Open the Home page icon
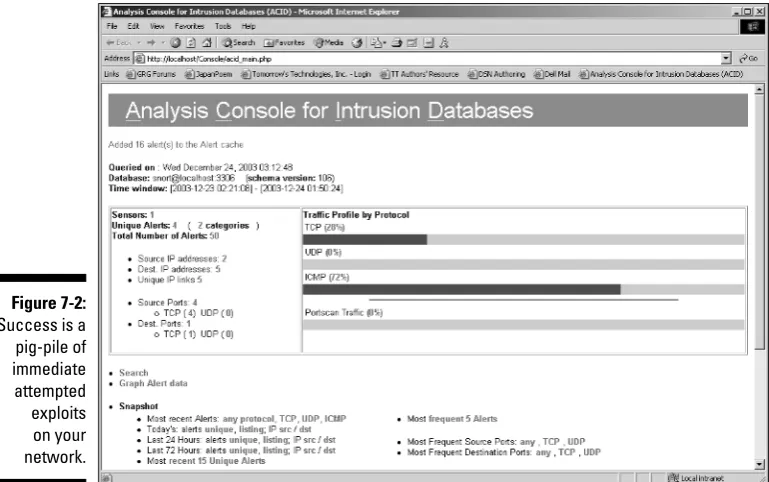Image resolution: width=769 pixels, height=482 pixels. tap(207, 43)
